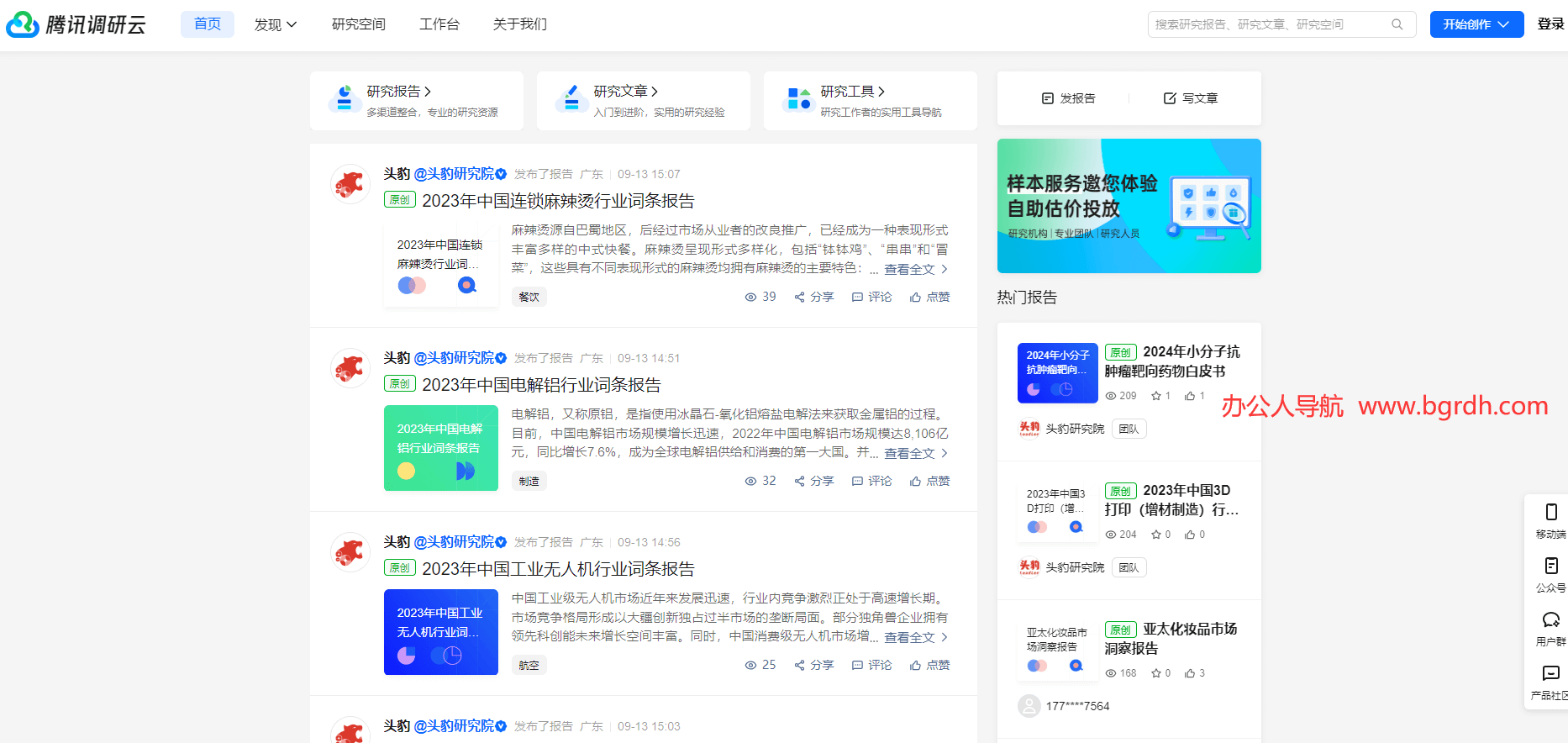Click 发报告 button
This screenshot has height=743, width=1568.
click(x=1068, y=98)
